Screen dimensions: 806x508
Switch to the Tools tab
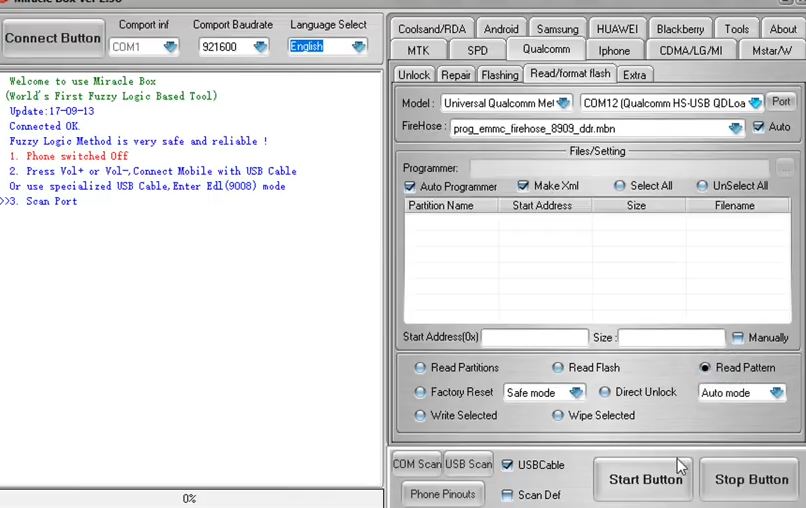[736, 29]
